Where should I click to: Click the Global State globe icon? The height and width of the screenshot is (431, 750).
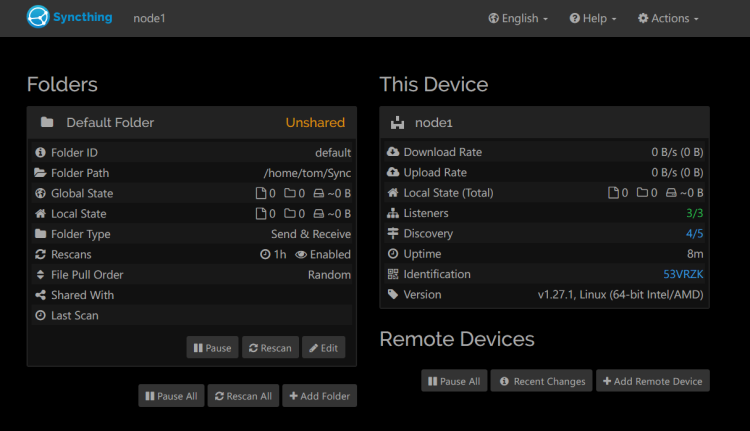[40, 193]
